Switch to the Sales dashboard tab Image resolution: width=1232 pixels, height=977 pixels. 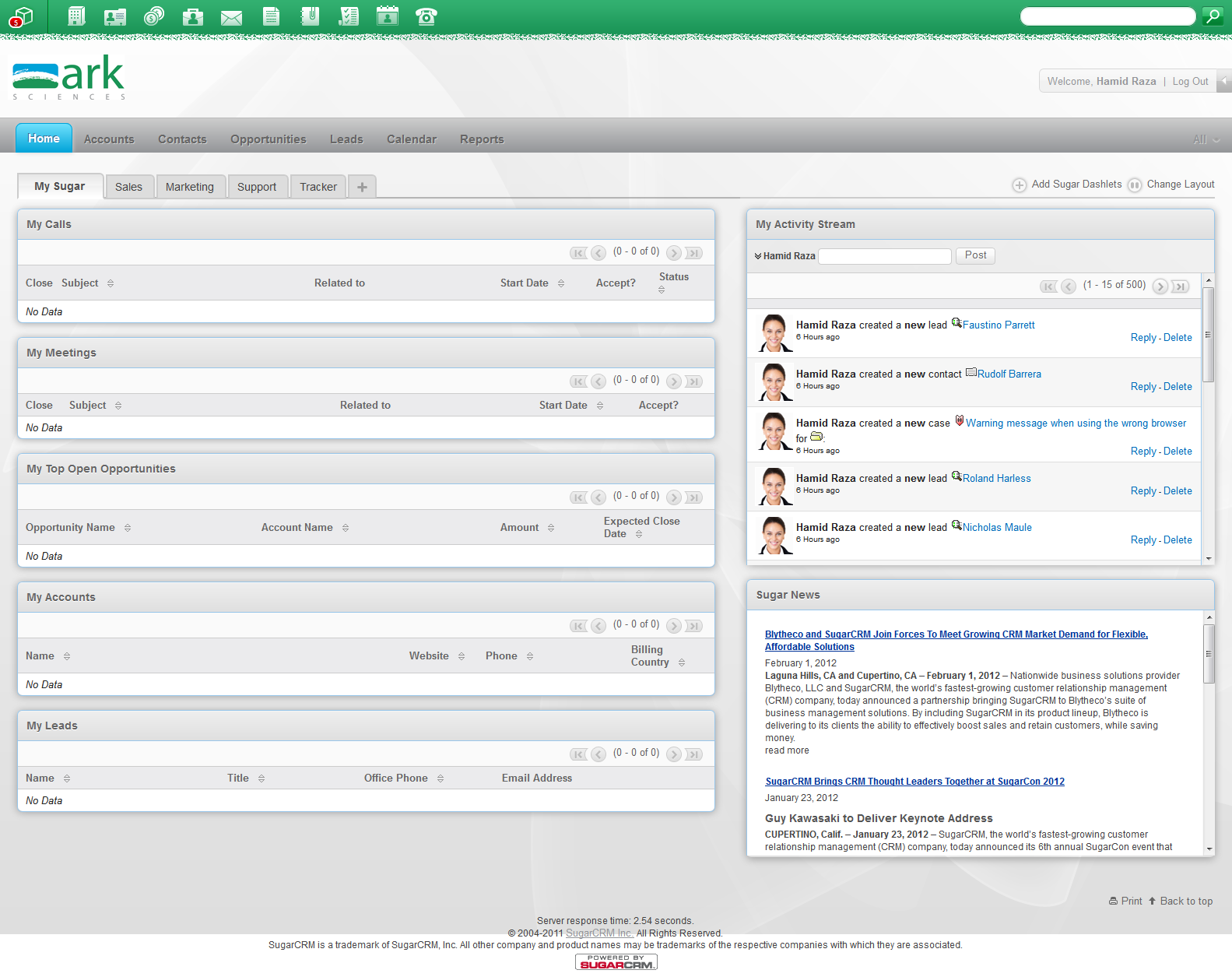point(129,187)
